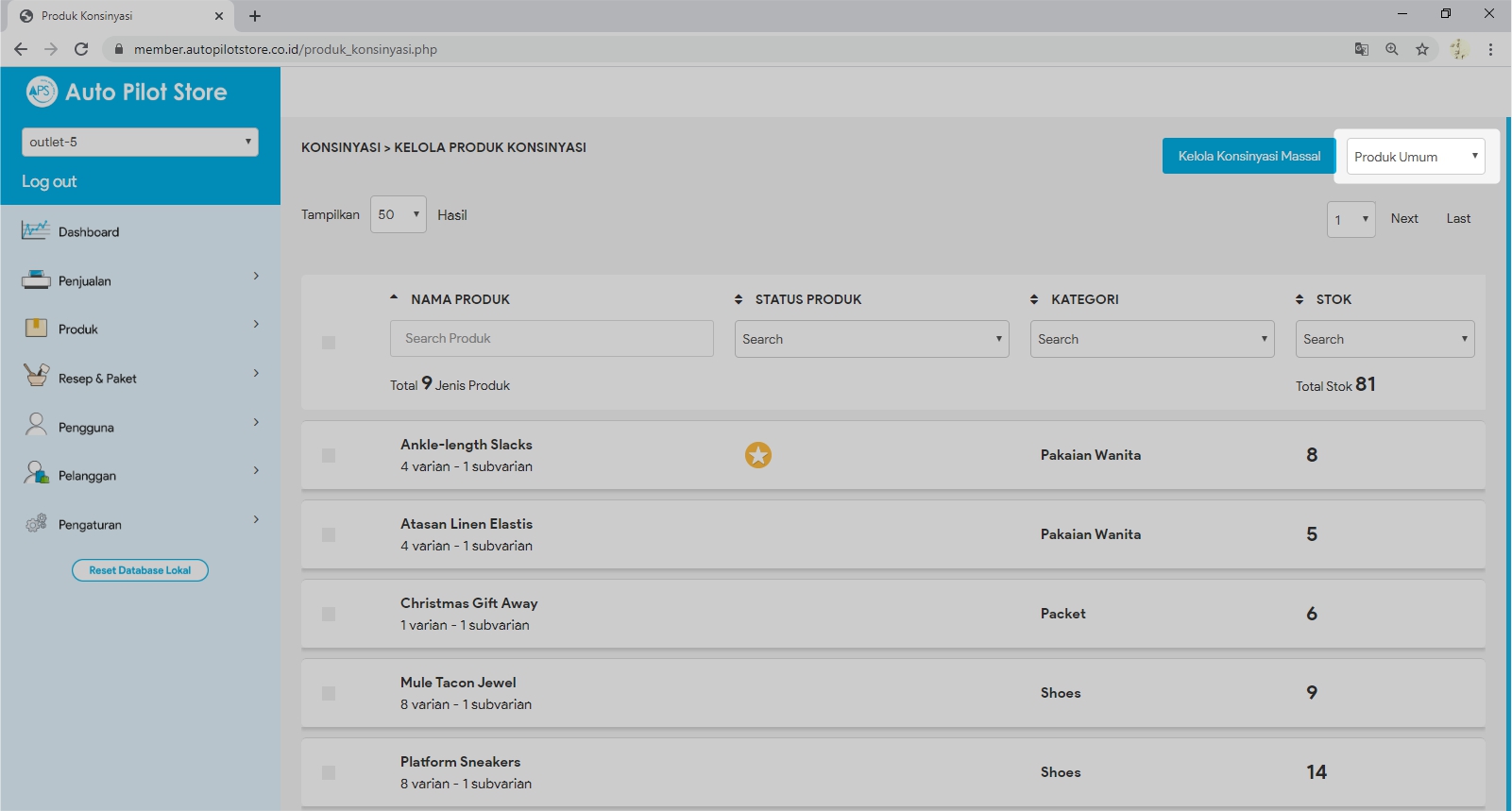Click the Reset Database Lokal button
This screenshot has width=1512, height=811.
tap(140, 570)
